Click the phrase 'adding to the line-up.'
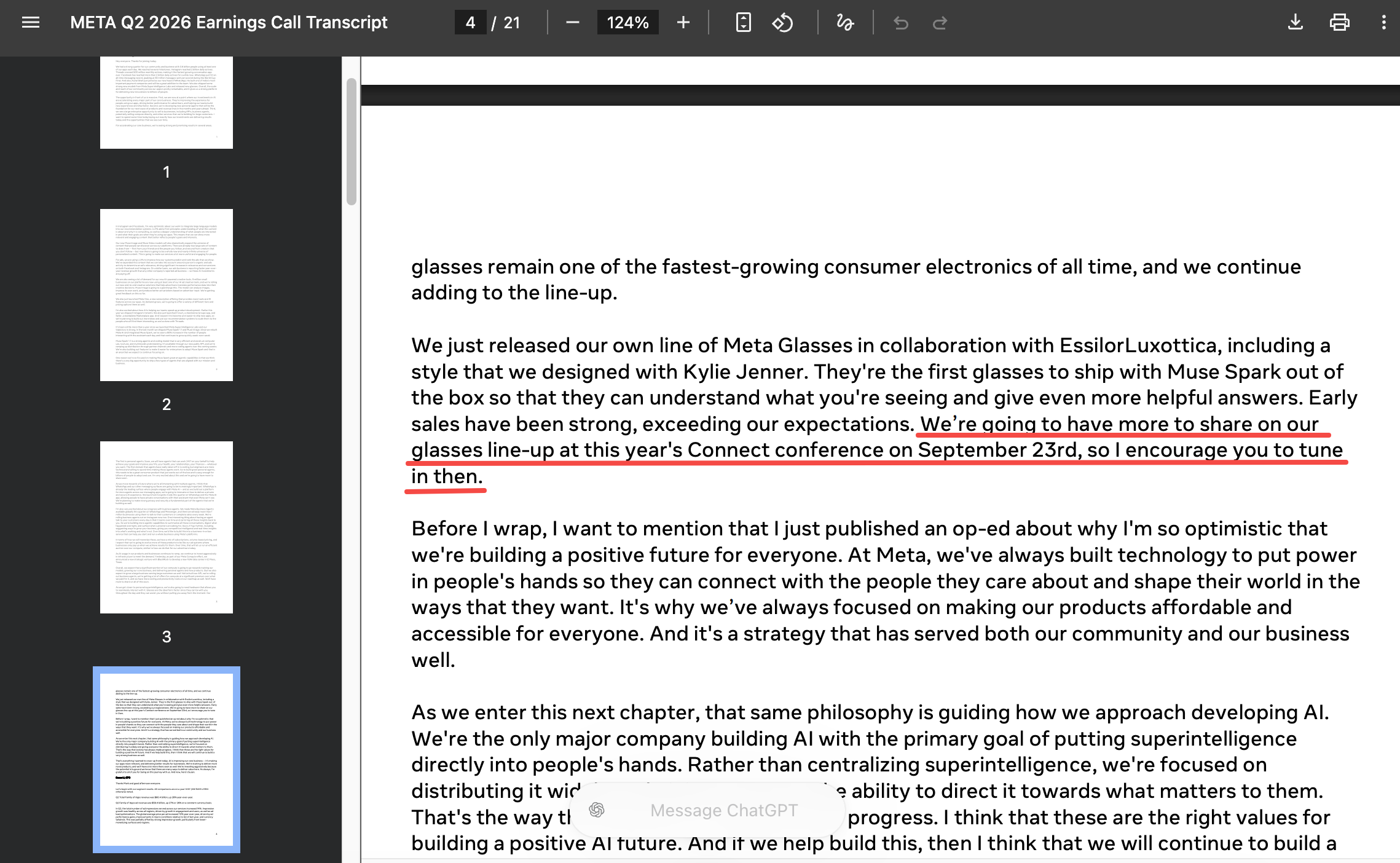This screenshot has width=1400, height=863. pos(514,293)
